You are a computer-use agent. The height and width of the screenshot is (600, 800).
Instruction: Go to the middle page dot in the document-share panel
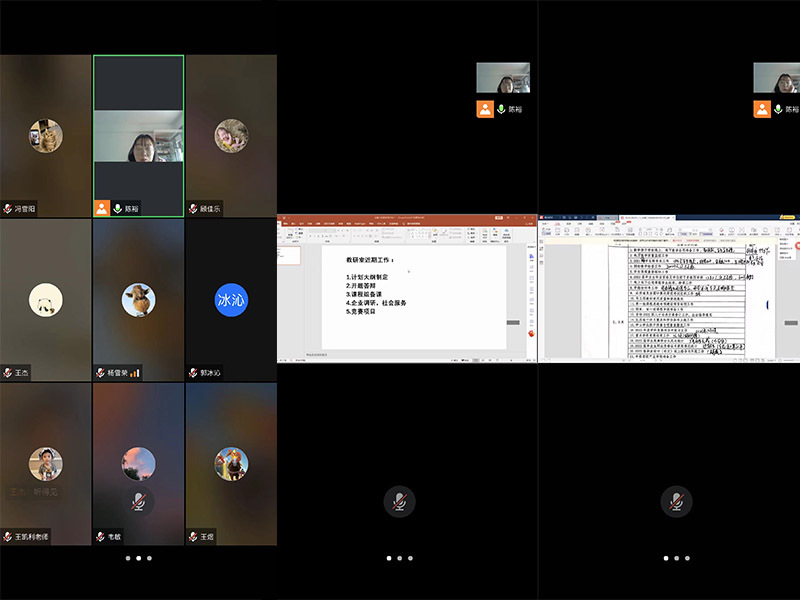[x=677, y=558]
